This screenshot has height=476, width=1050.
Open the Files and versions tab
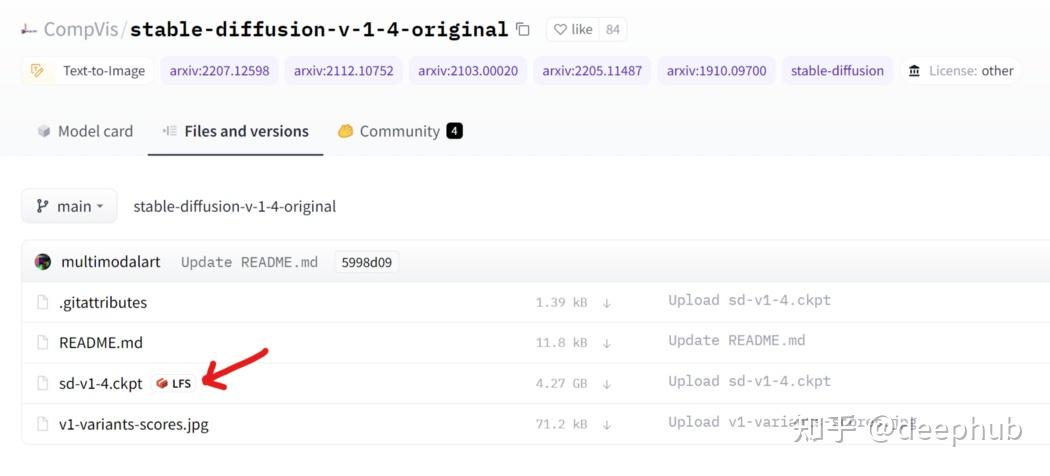click(236, 131)
